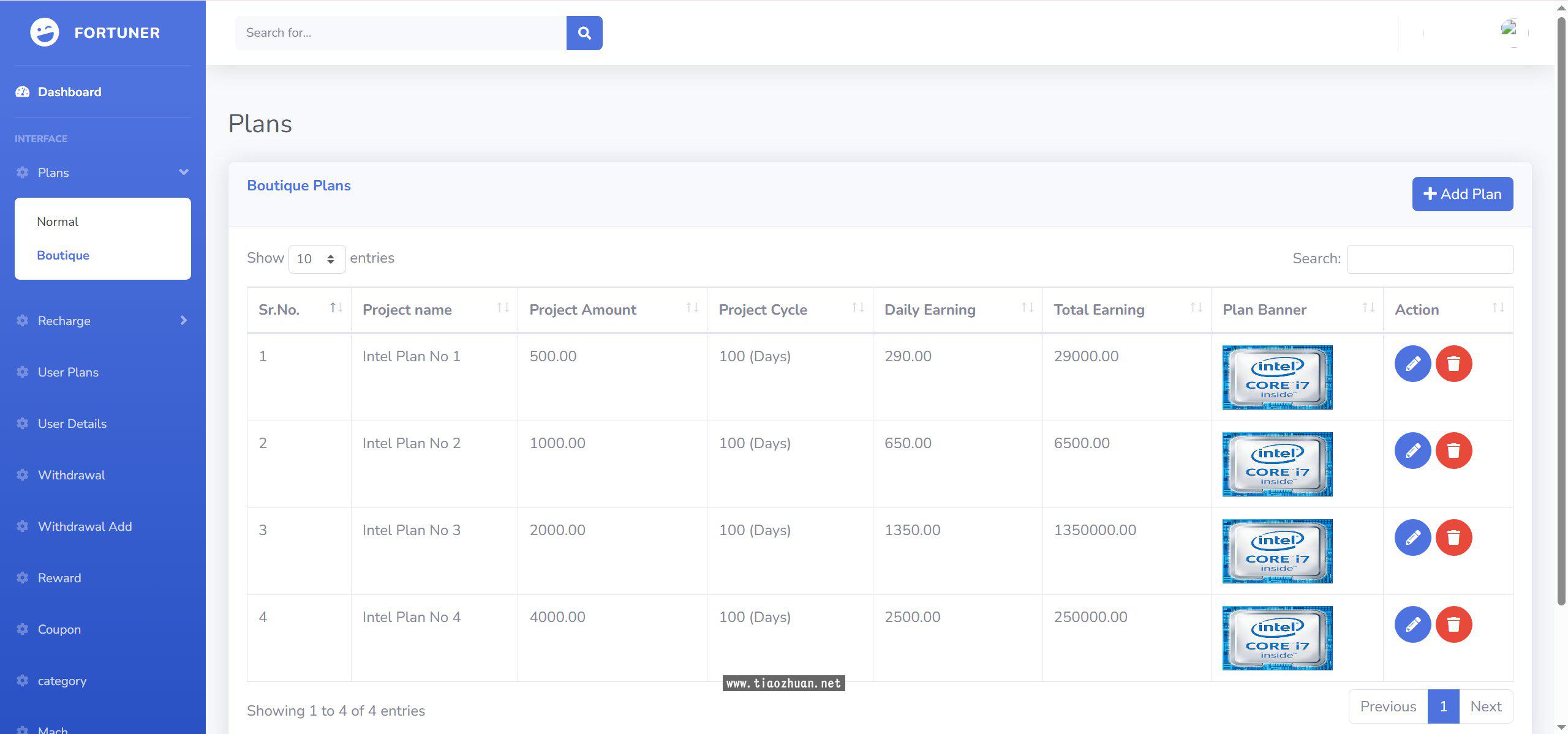This screenshot has height=734, width=1568.
Task: Click 'Showing 1 to 4 of 4 entries'
Action: coord(336,711)
